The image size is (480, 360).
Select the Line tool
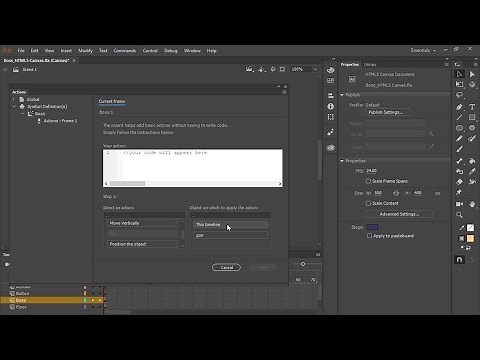[460, 117]
